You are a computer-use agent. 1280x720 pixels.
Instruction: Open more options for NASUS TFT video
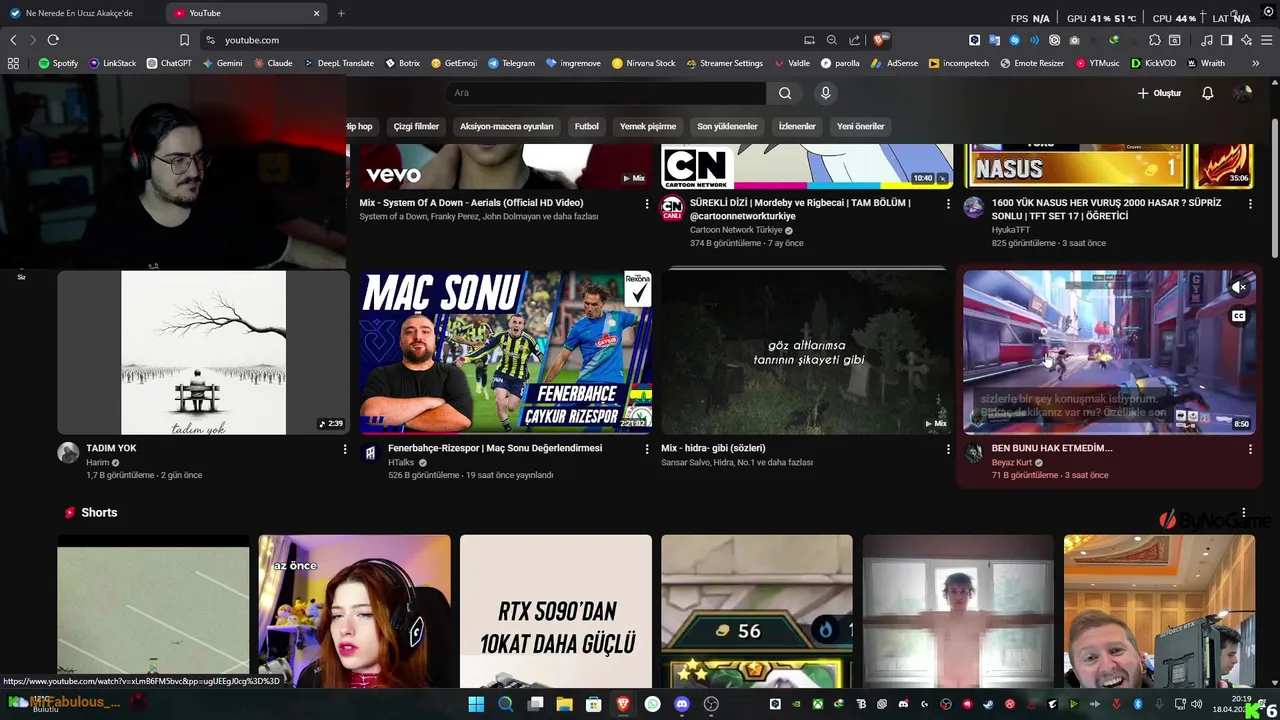[x=1250, y=203]
